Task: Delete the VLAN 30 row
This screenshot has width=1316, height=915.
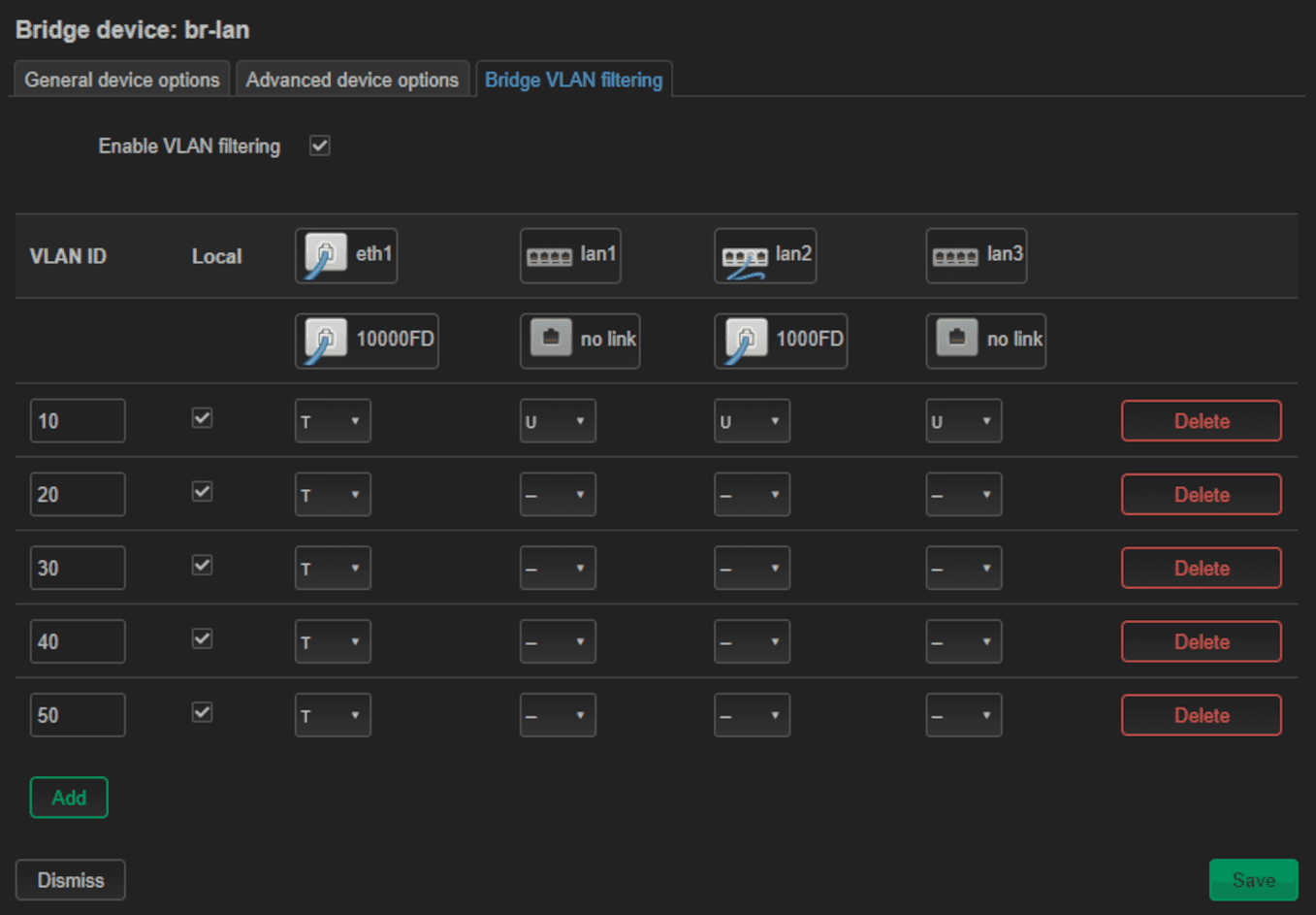Action: pos(1201,568)
